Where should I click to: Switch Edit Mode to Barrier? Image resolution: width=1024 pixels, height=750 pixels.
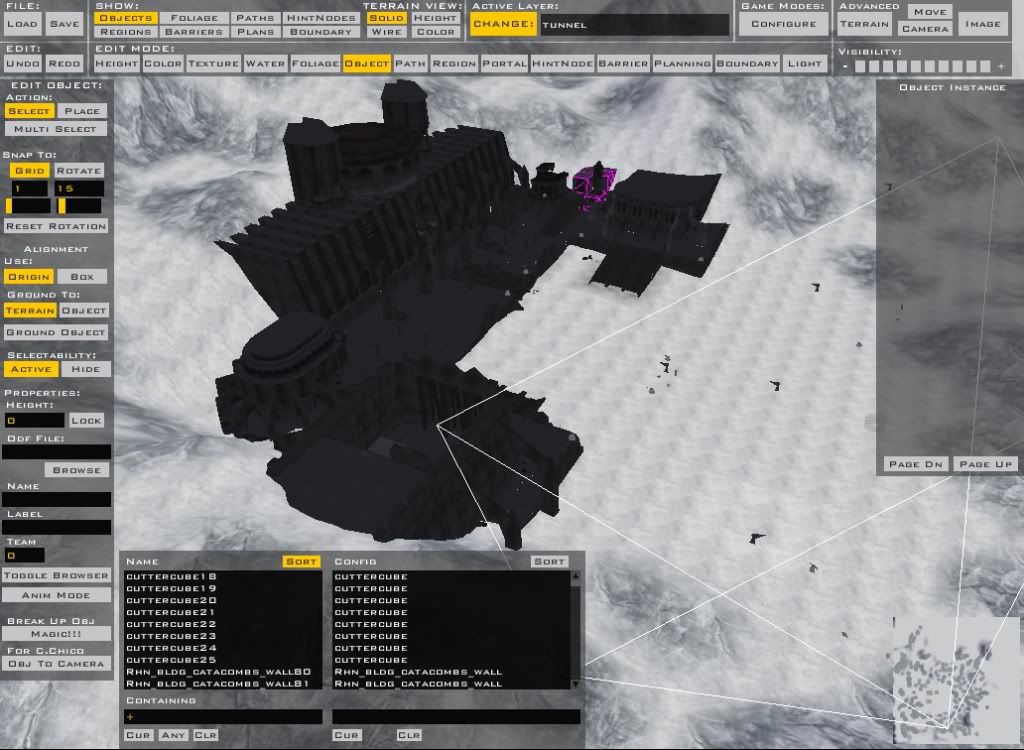coord(623,63)
